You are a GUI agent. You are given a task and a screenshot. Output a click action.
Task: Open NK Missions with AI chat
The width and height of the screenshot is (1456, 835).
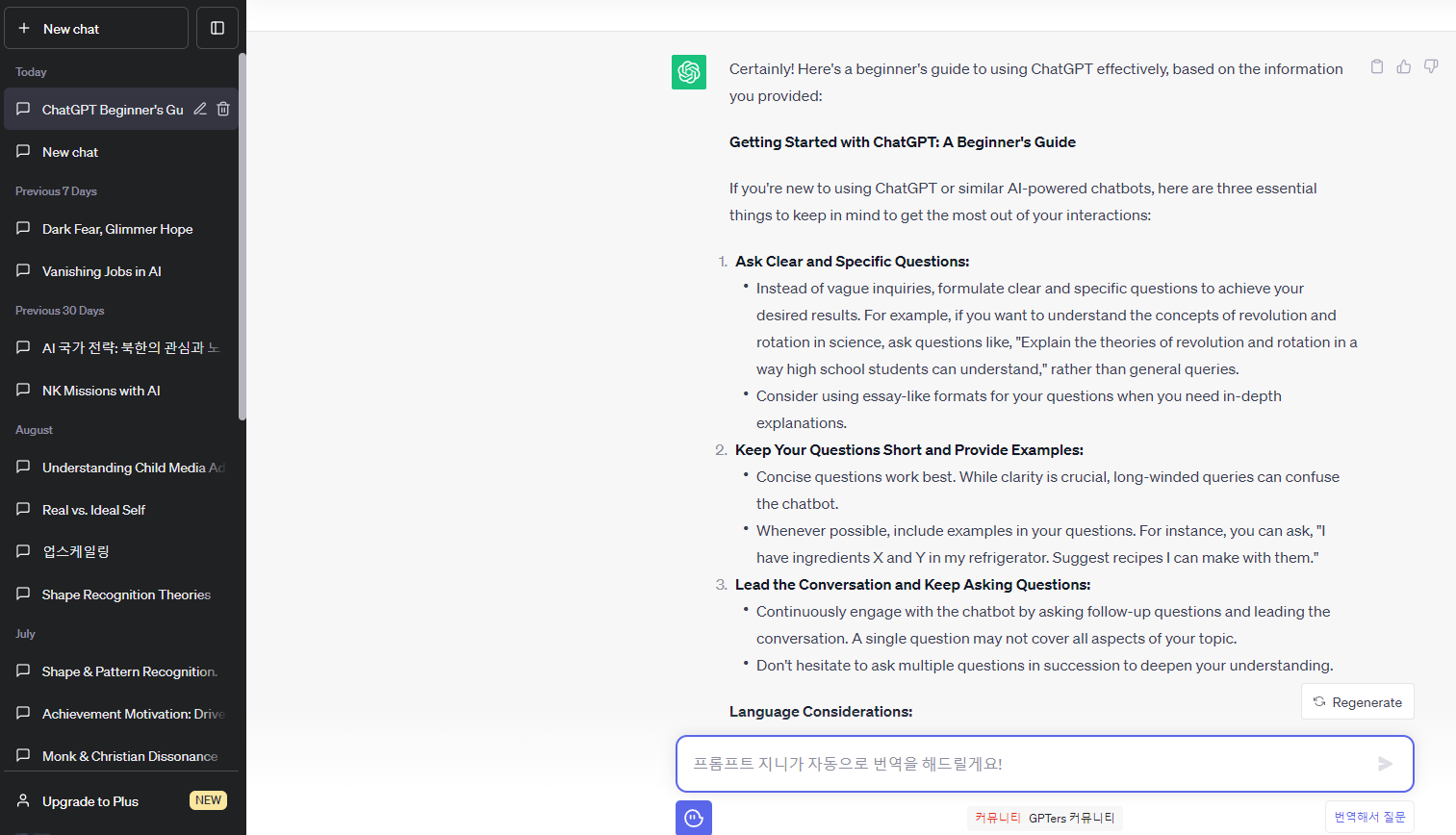pos(121,391)
